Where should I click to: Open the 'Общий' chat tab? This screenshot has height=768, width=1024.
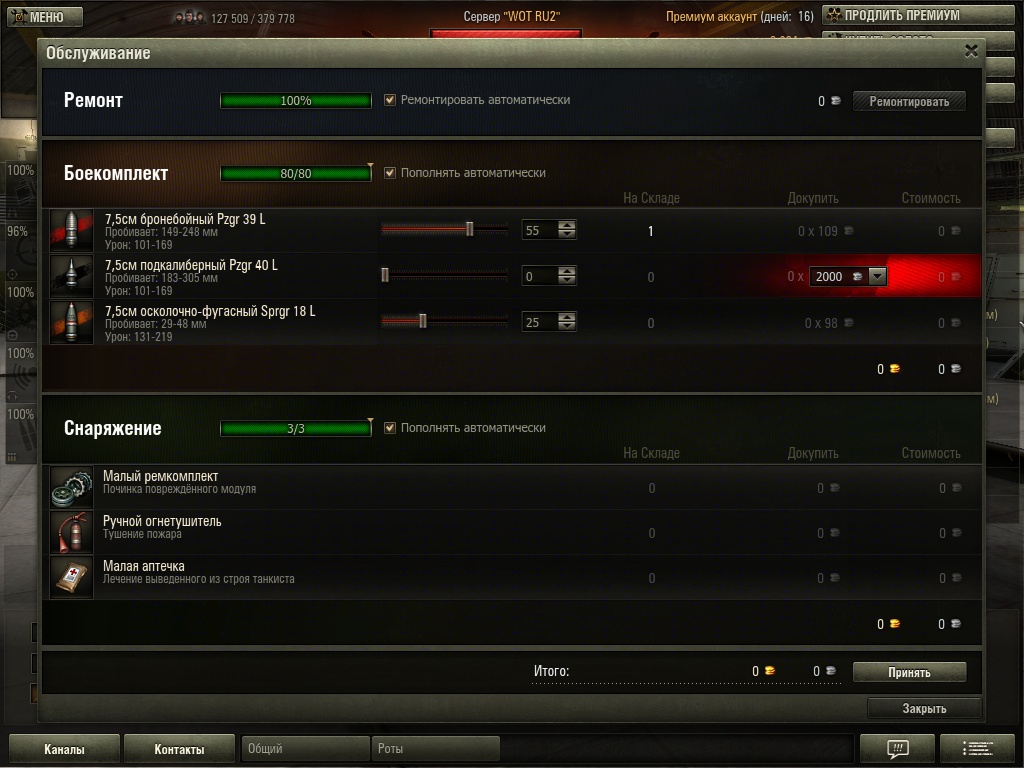click(305, 748)
